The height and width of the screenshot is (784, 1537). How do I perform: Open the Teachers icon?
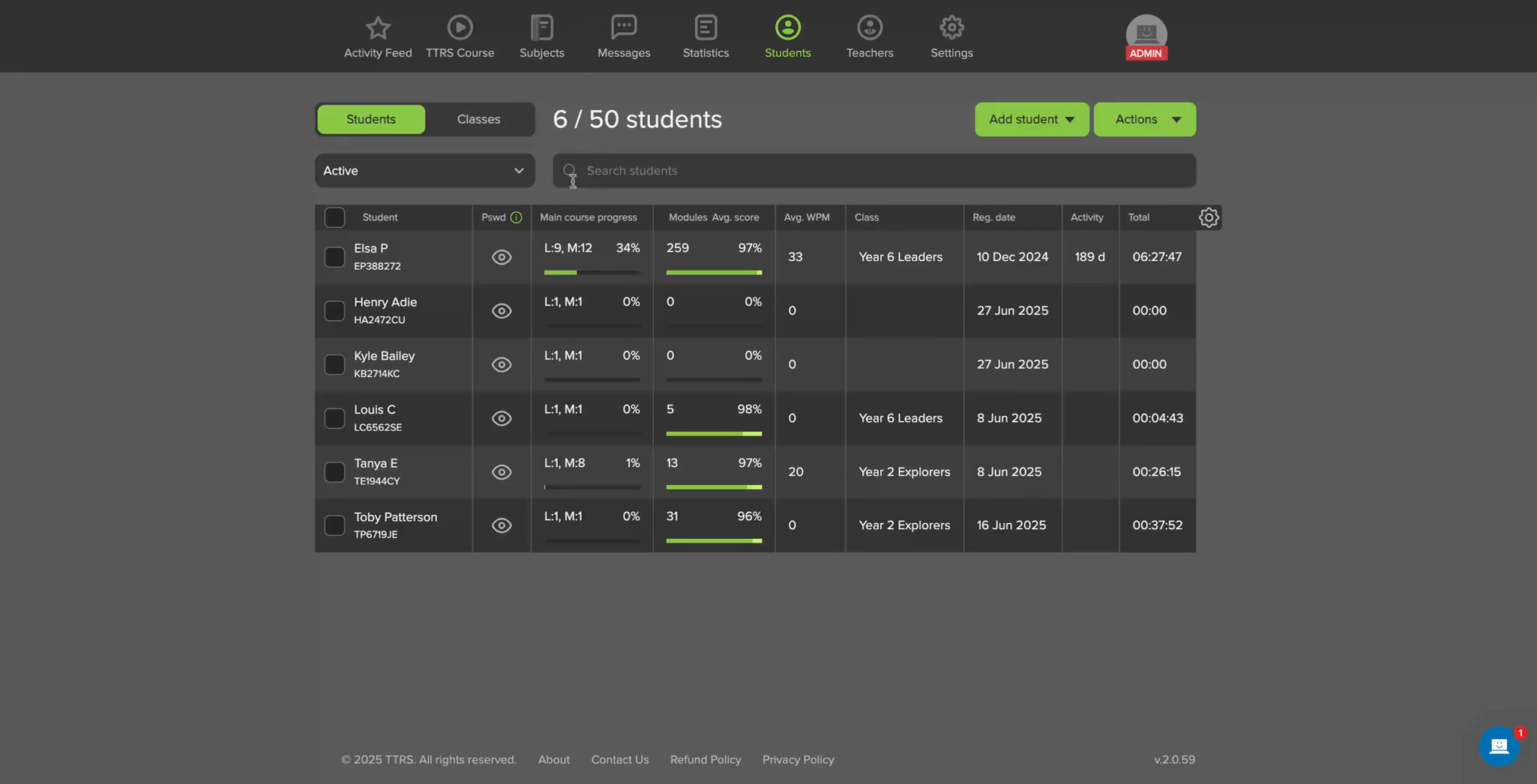(x=870, y=28)
